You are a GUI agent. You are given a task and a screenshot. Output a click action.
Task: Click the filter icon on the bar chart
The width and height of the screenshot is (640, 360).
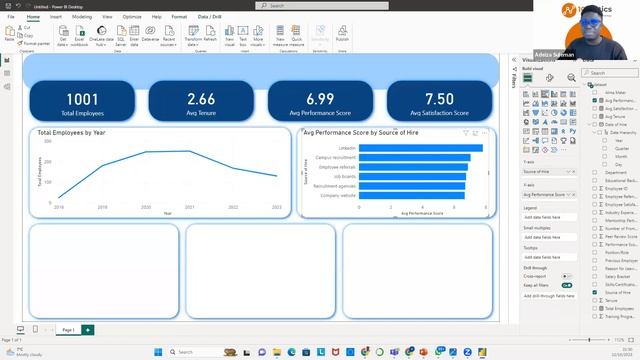466,133
